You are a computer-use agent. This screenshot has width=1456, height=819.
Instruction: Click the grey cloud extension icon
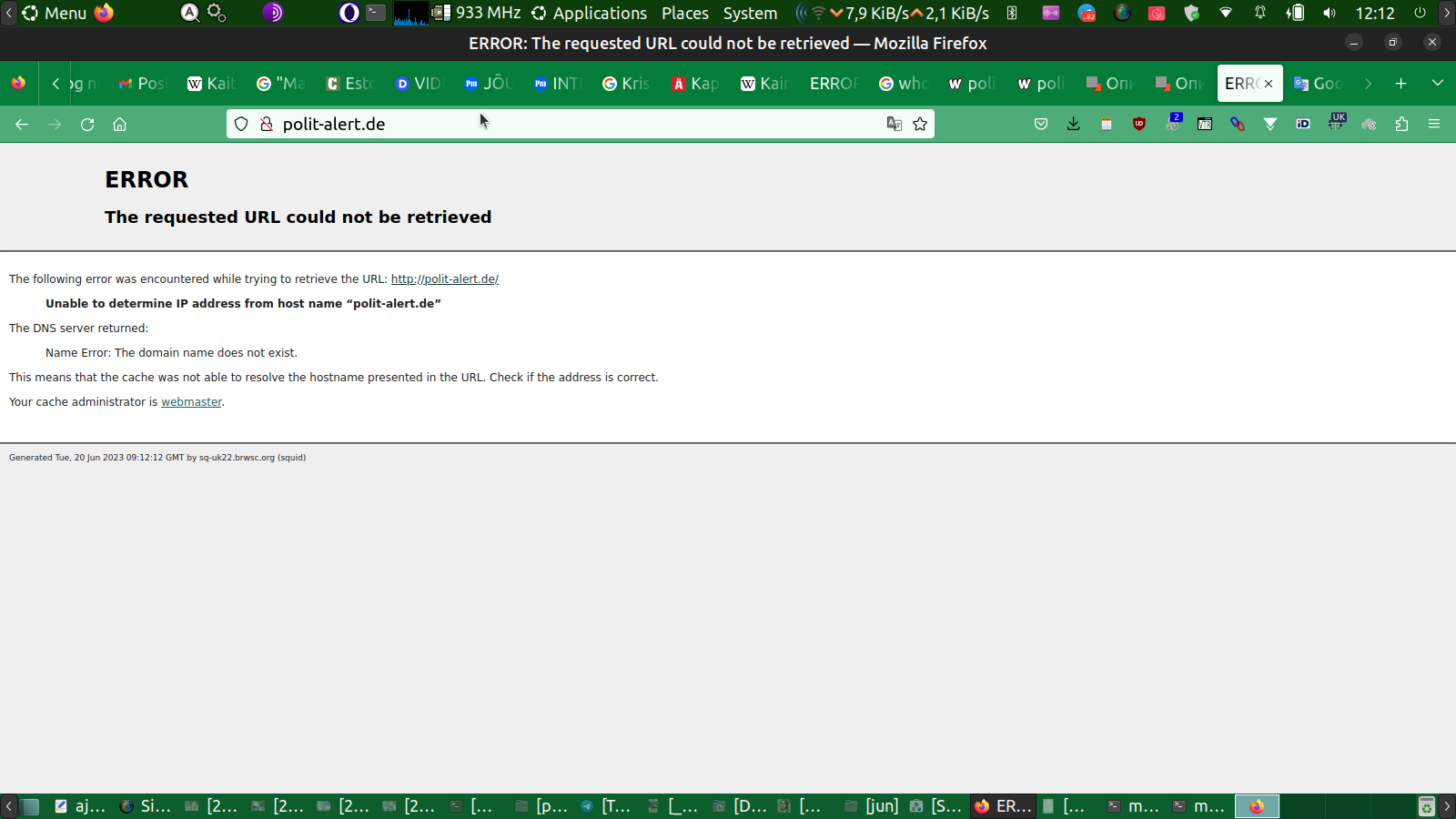[1369, 124]
